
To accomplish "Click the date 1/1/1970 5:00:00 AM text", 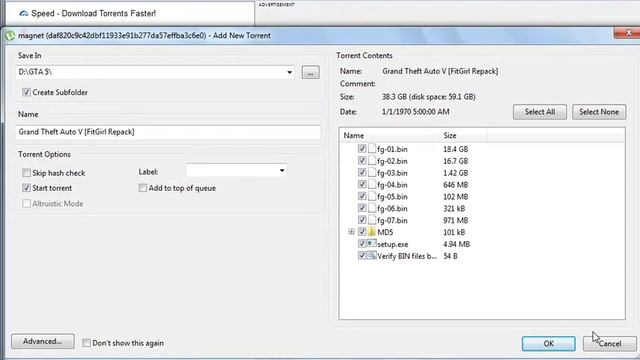I will (x=416, y=112).
